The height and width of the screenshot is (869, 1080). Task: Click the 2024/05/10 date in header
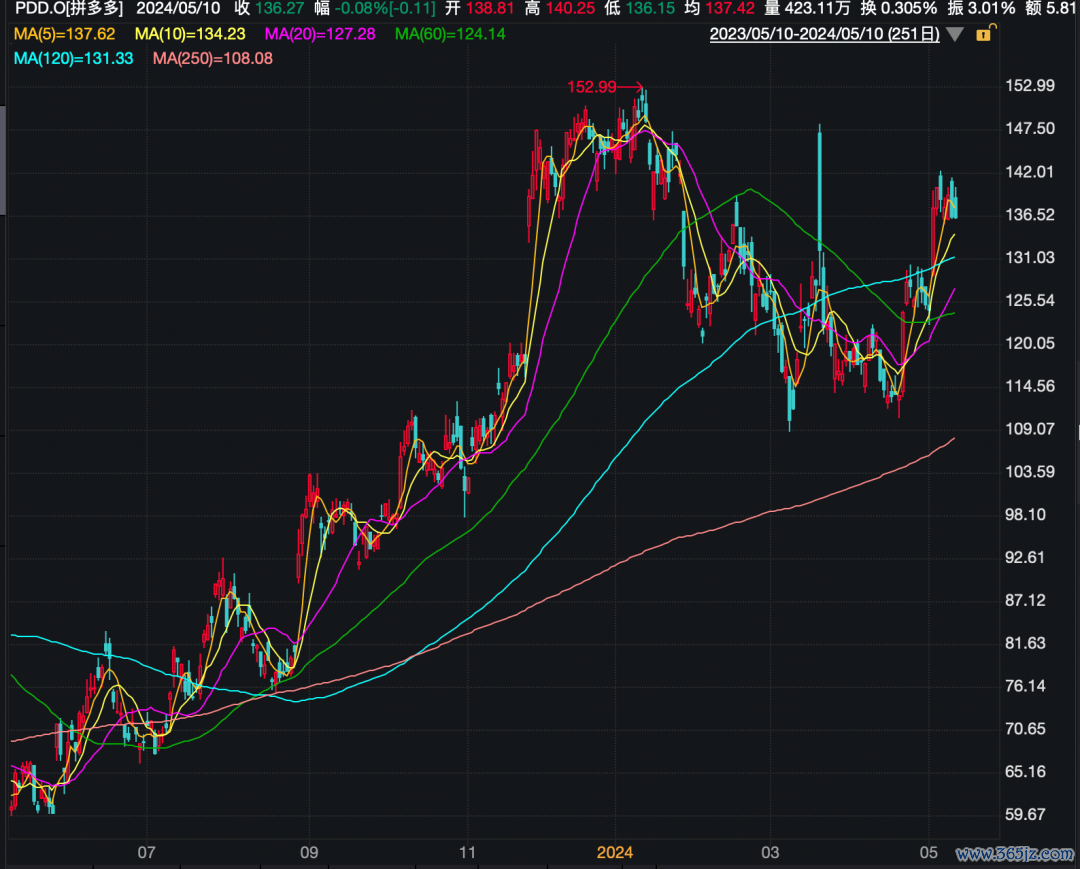pos(176,9)
